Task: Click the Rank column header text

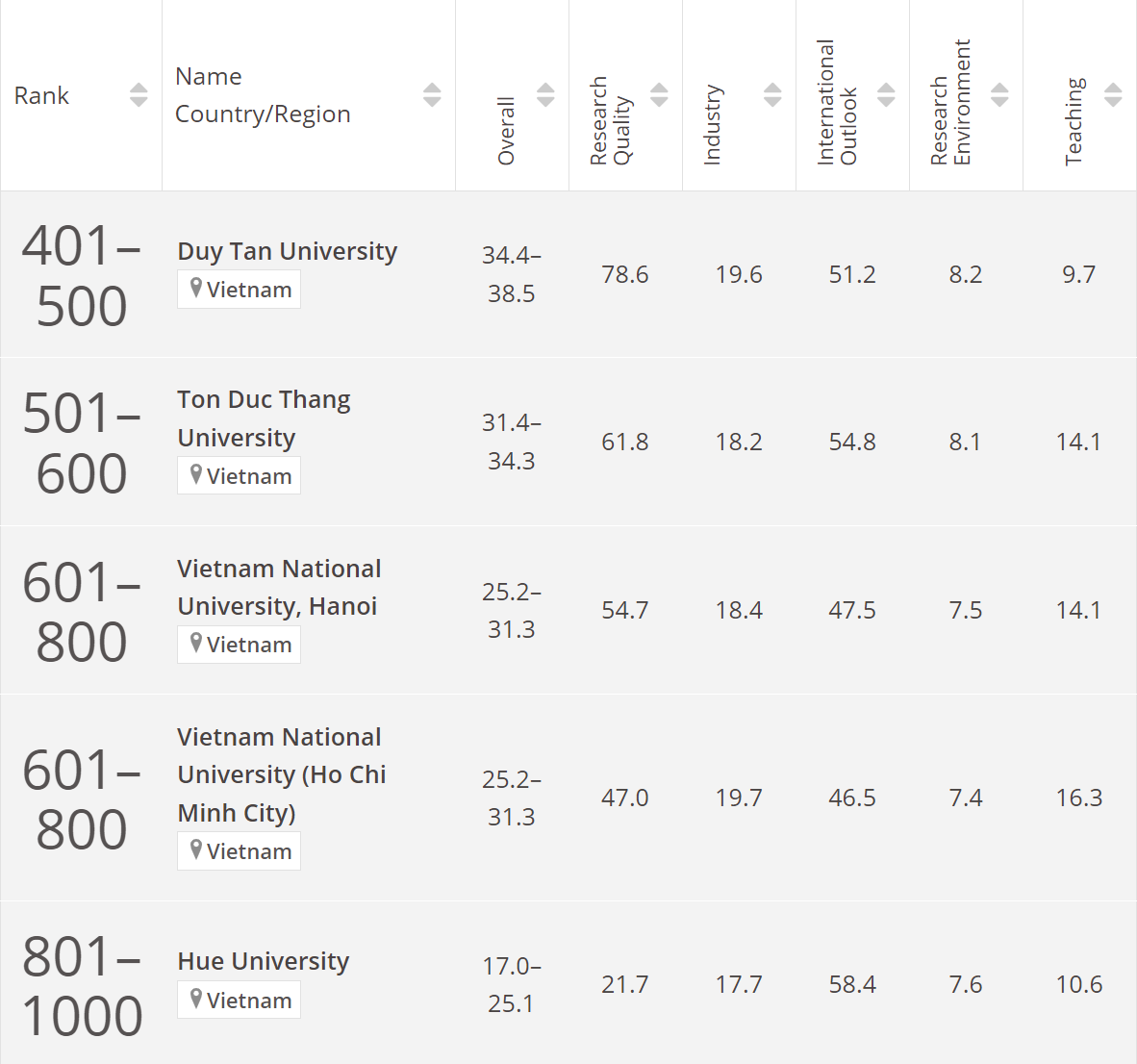Action: click(41, 96)
